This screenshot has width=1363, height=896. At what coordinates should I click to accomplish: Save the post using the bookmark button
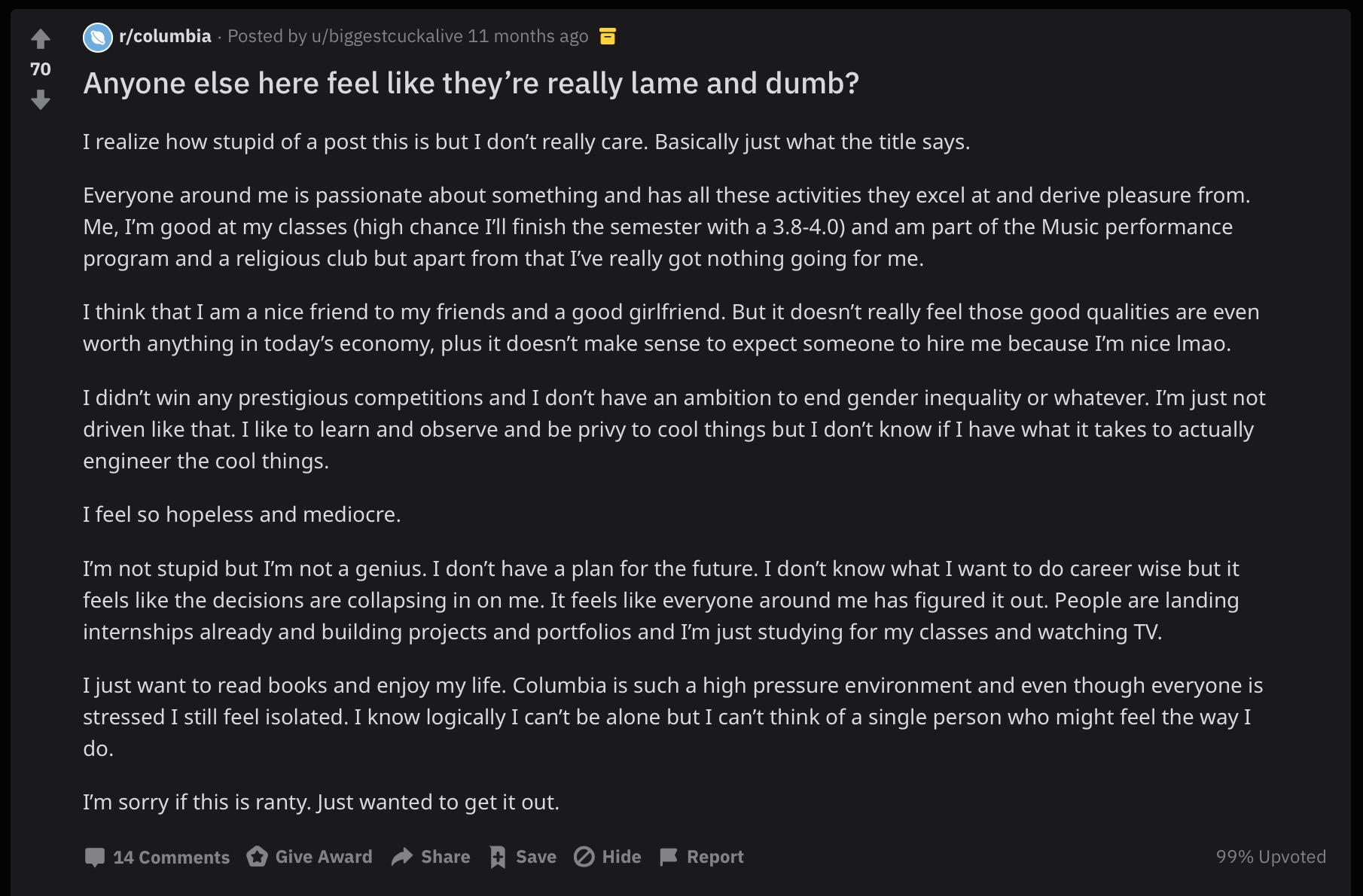tap(523, 857)
